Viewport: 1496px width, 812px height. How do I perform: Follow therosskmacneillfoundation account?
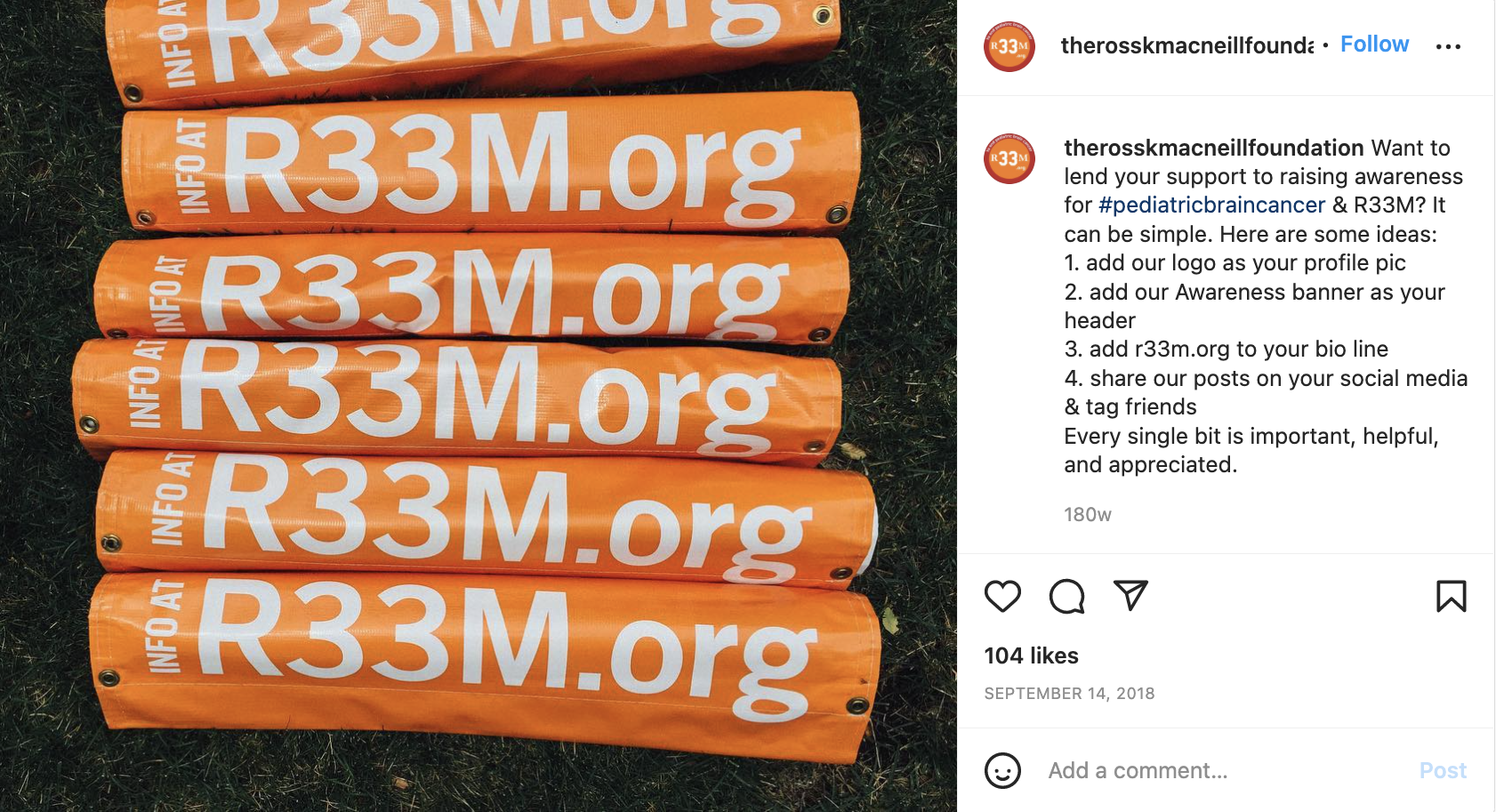point(1374,44)
